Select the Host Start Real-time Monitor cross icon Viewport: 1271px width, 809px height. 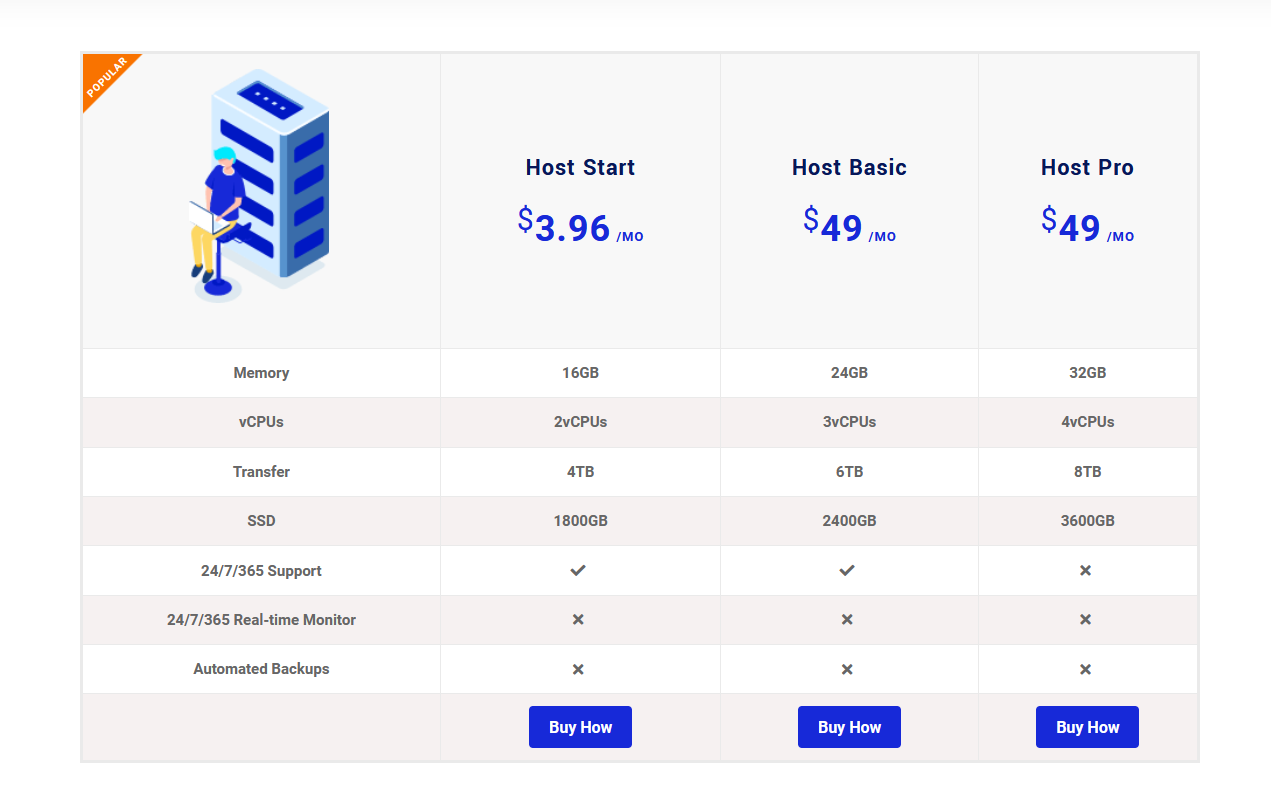(x=578, y=619)
